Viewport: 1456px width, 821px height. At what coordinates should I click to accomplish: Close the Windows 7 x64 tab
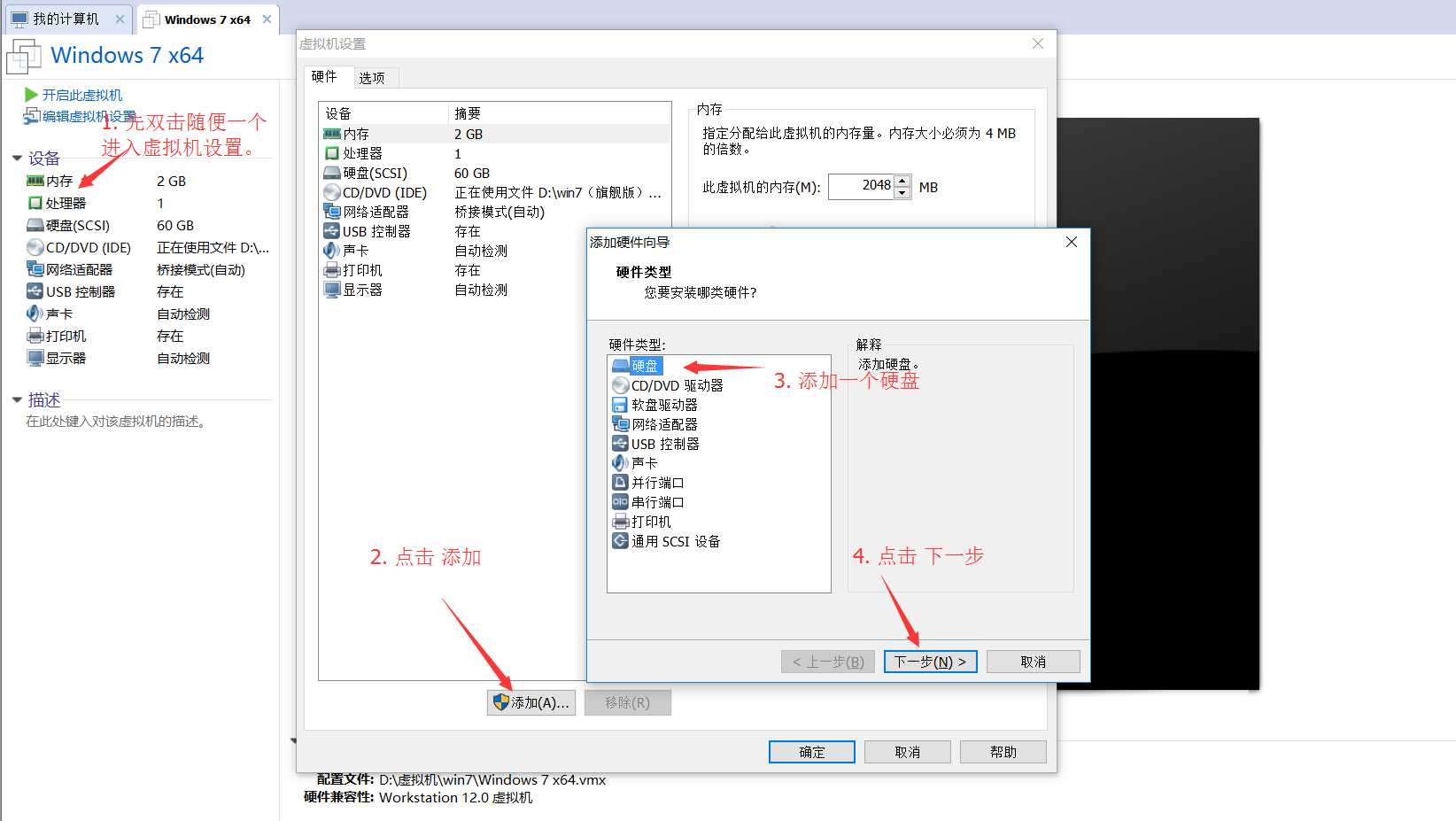(x=267, y=19)
